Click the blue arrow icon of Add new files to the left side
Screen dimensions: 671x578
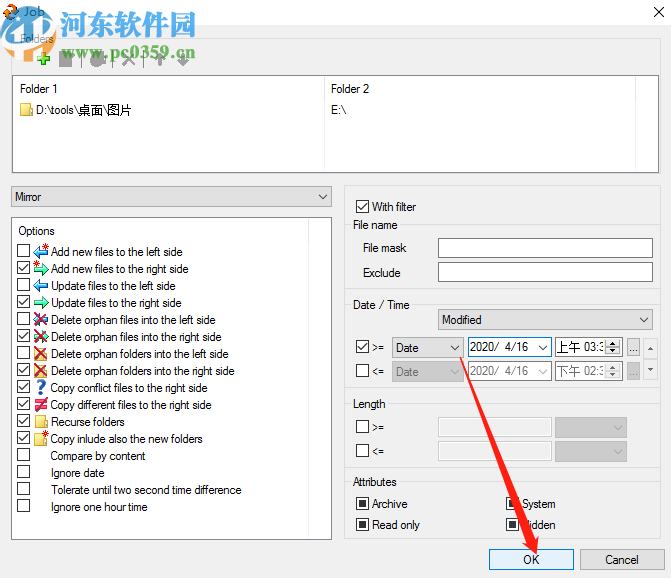coord(41,251)
